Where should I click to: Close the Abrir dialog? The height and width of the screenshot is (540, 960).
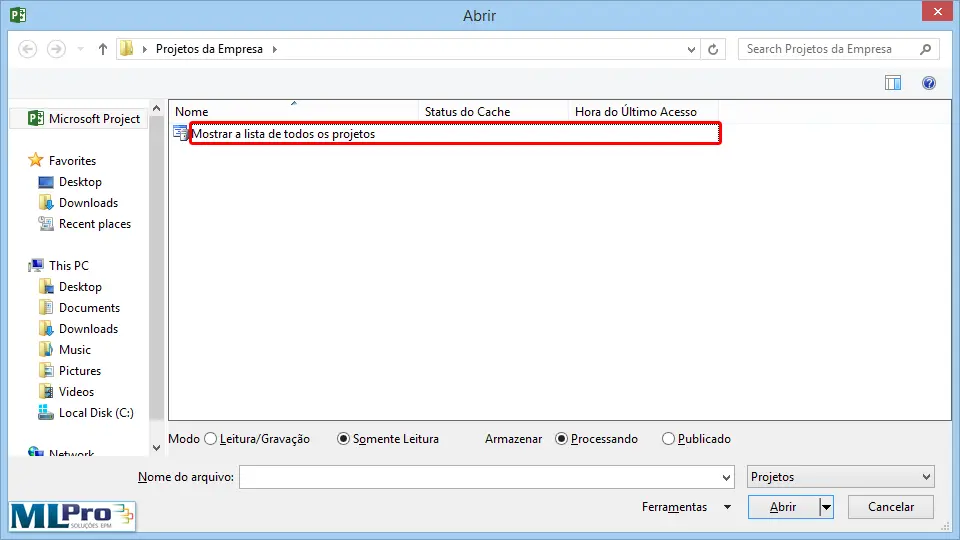pos(937,12)
